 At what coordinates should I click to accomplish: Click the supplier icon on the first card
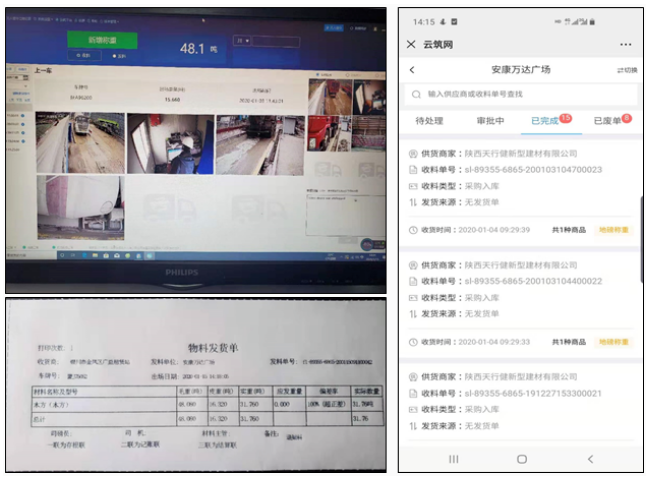(x=413, y=154)
